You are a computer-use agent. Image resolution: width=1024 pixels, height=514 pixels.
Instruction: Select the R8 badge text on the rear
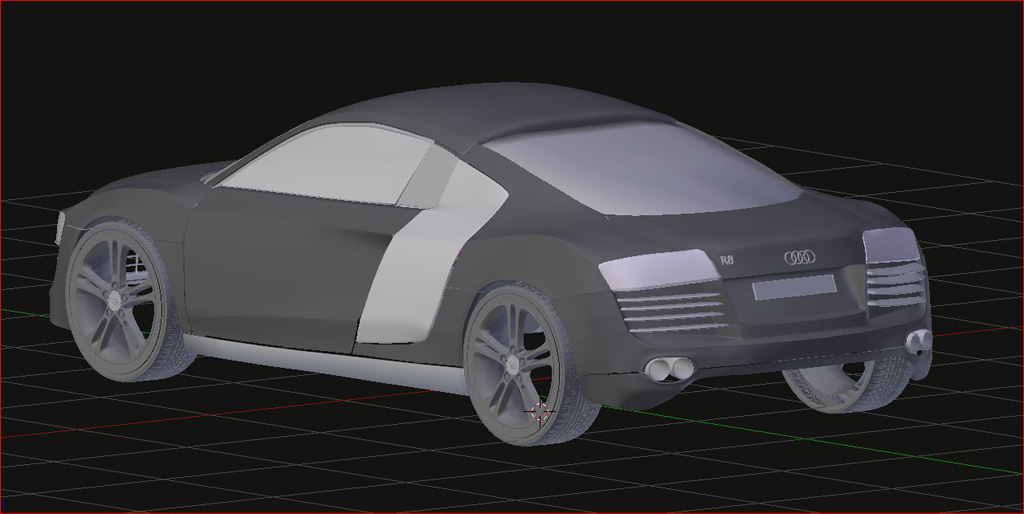pos(727,260)
